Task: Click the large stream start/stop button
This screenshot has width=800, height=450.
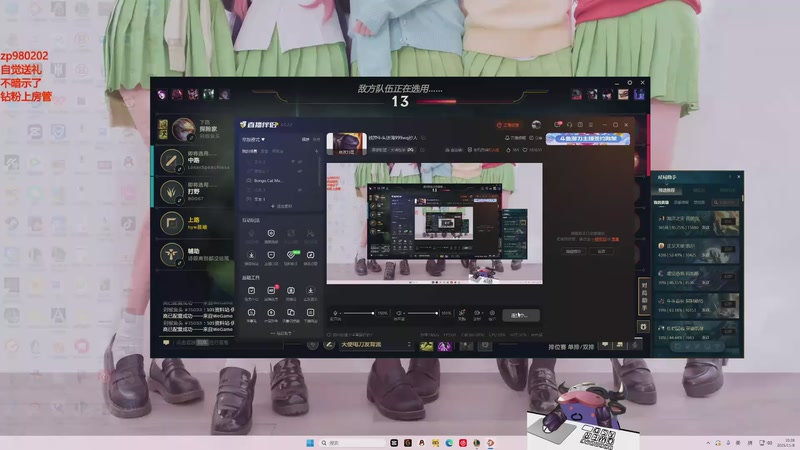Action: [x=521, y=315]
